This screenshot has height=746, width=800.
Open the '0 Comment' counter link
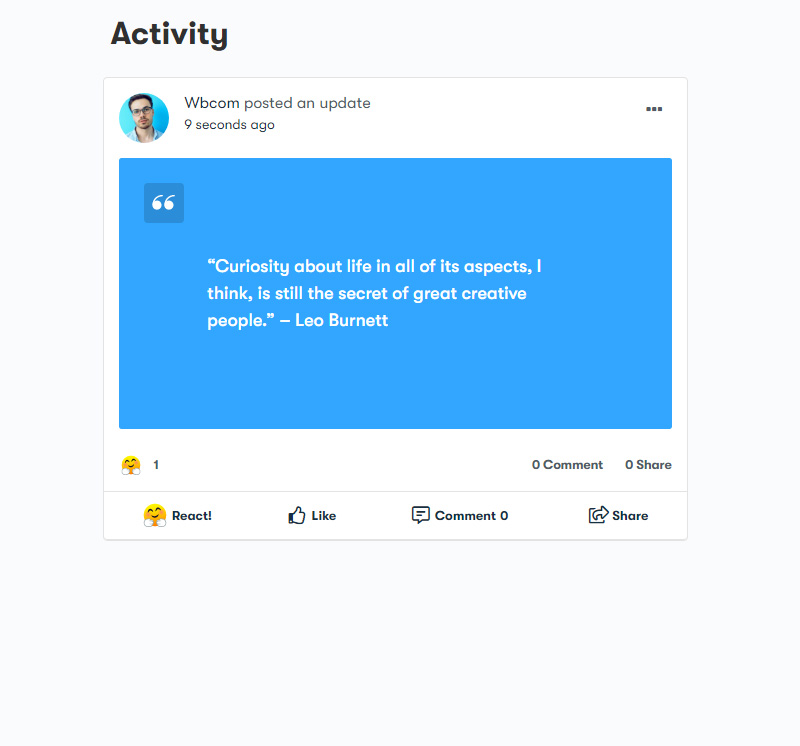tap(567, 465)
